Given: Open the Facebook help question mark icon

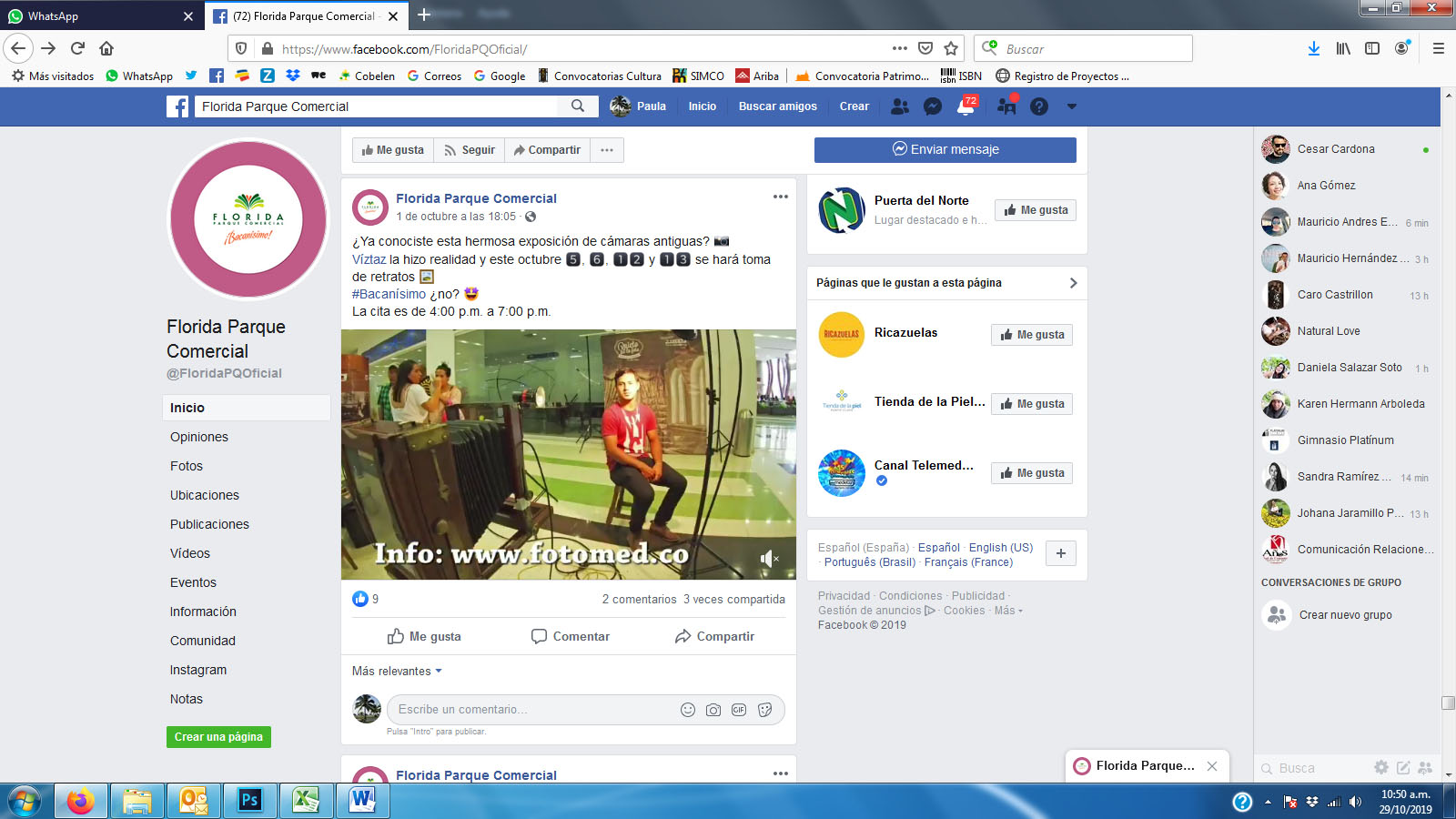Looking at the screenshot, I should point(1039,106).
